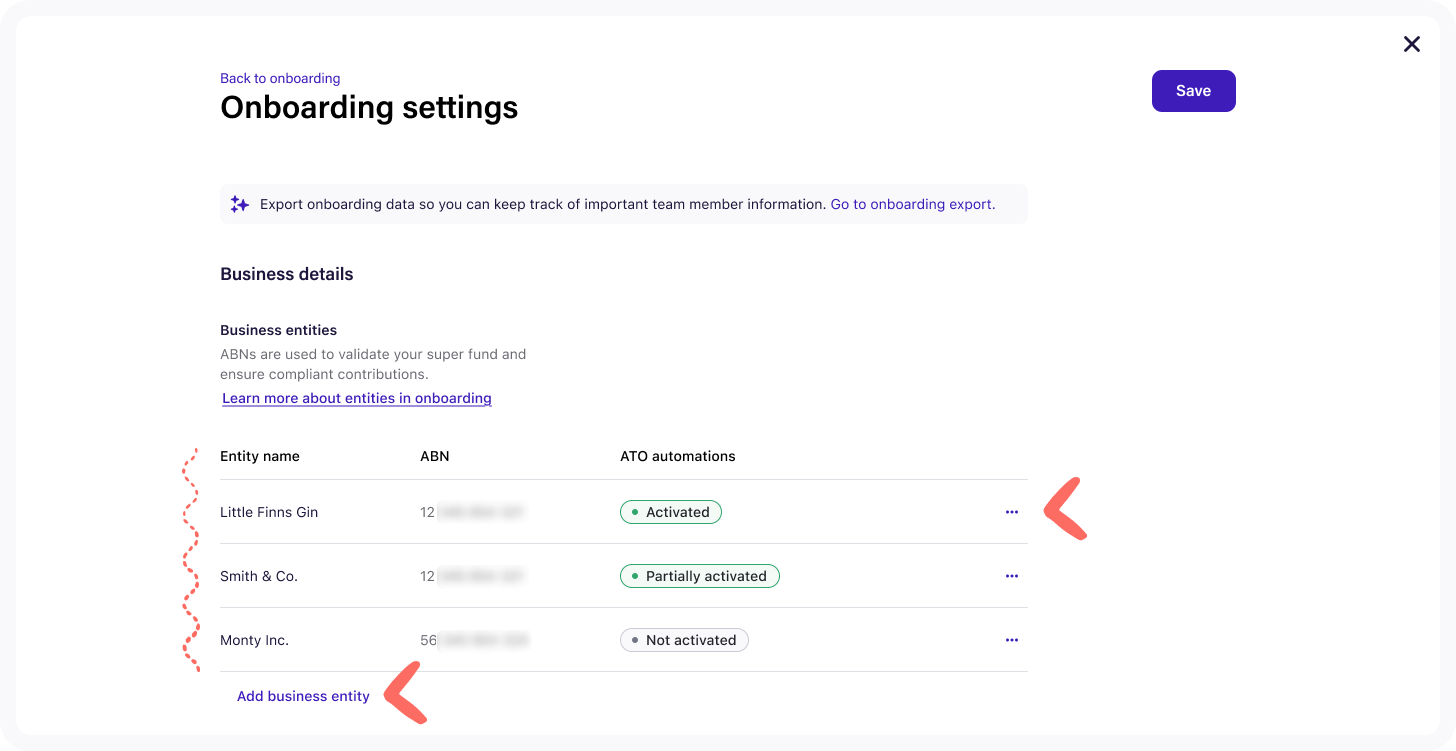The image size is (1456, 751).
Task: Click the green 'Activated' status badge
Action: pos(670,512)
